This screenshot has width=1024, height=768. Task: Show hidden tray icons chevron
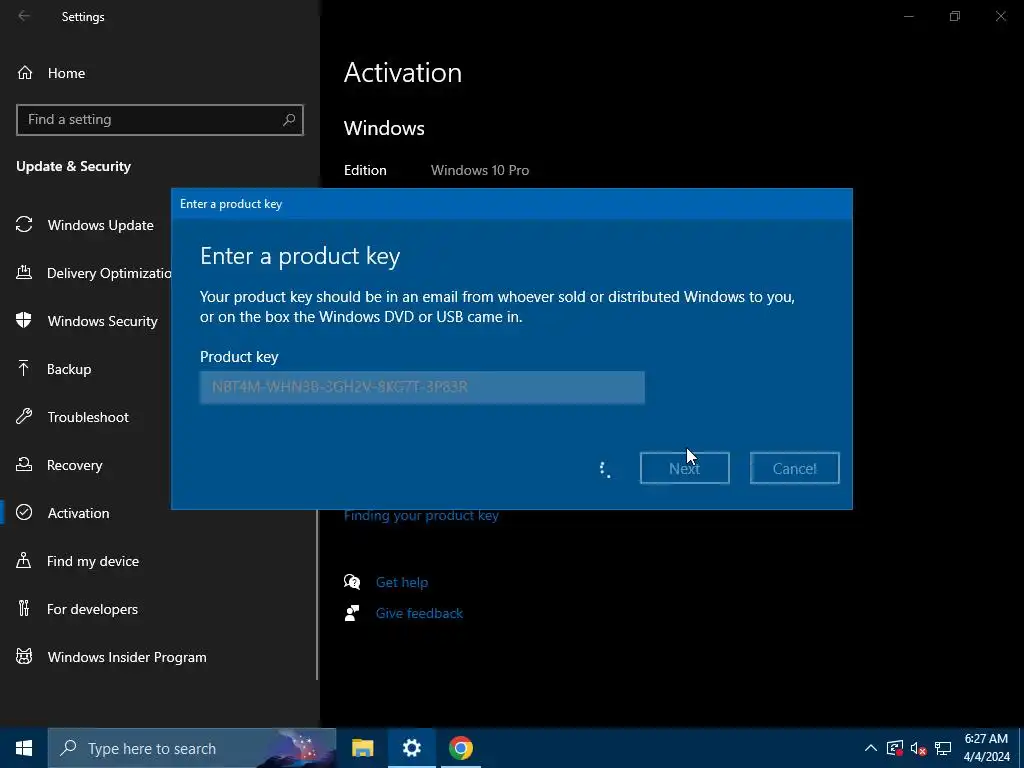point(871,748)
